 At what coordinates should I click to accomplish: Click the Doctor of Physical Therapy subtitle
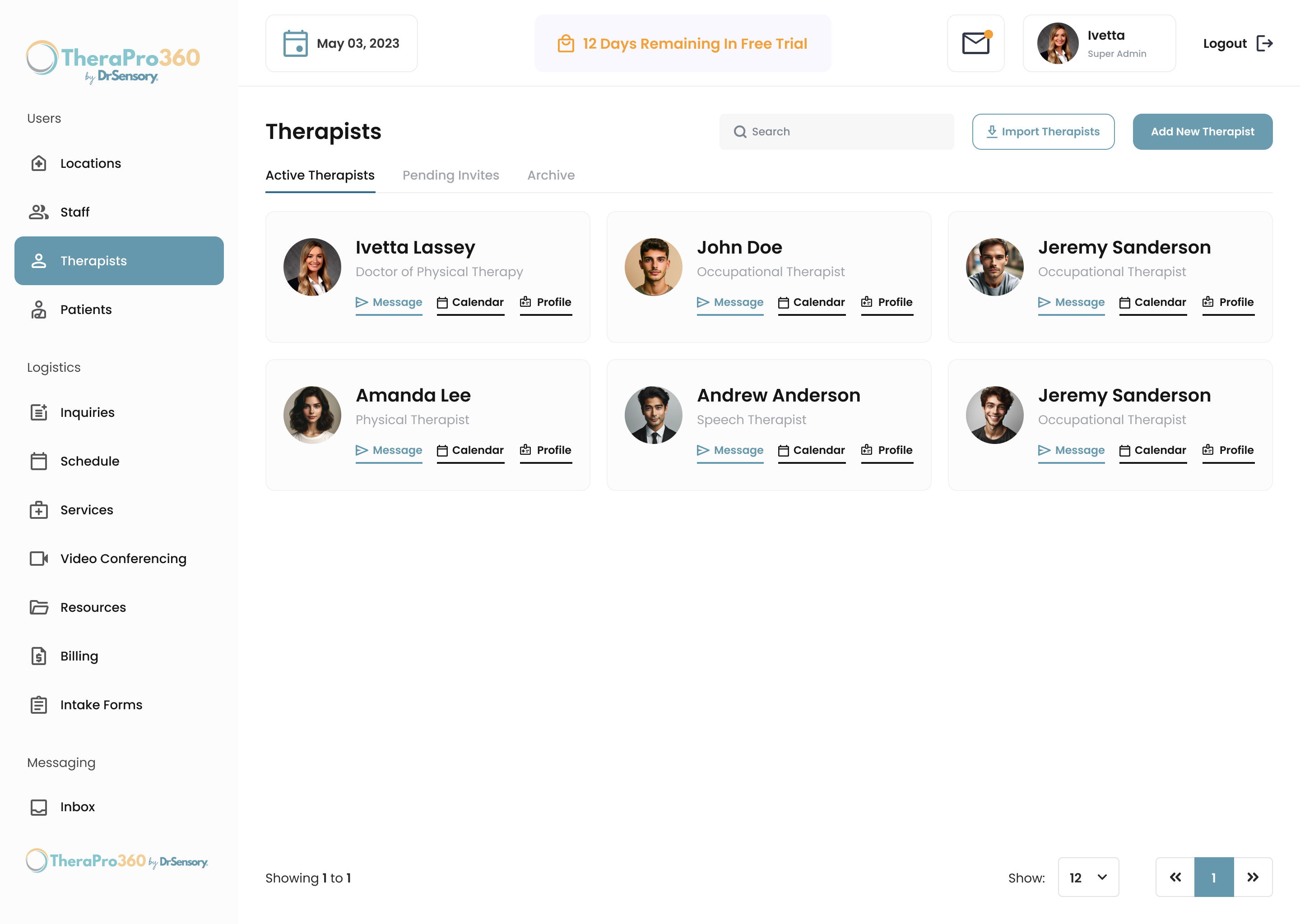pos(439,272)
